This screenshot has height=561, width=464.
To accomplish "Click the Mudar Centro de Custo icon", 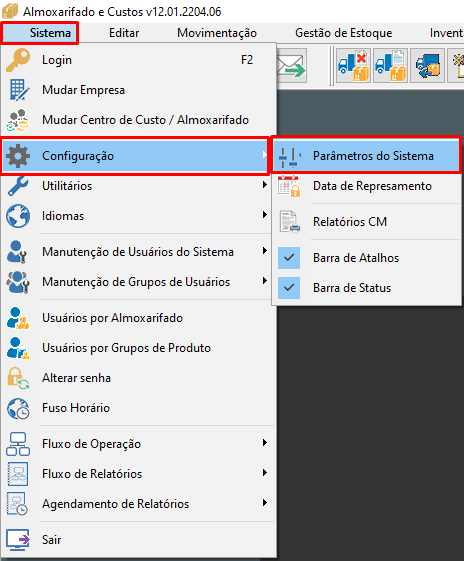I will pos(18,120).
